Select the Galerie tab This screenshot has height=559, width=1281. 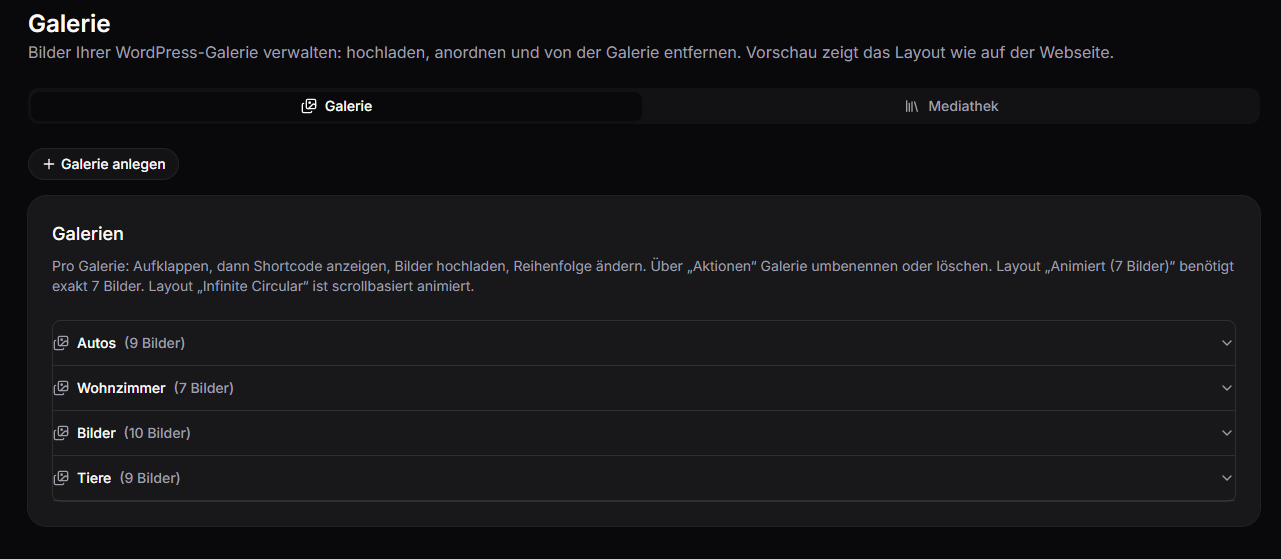[x=337, y=106]
